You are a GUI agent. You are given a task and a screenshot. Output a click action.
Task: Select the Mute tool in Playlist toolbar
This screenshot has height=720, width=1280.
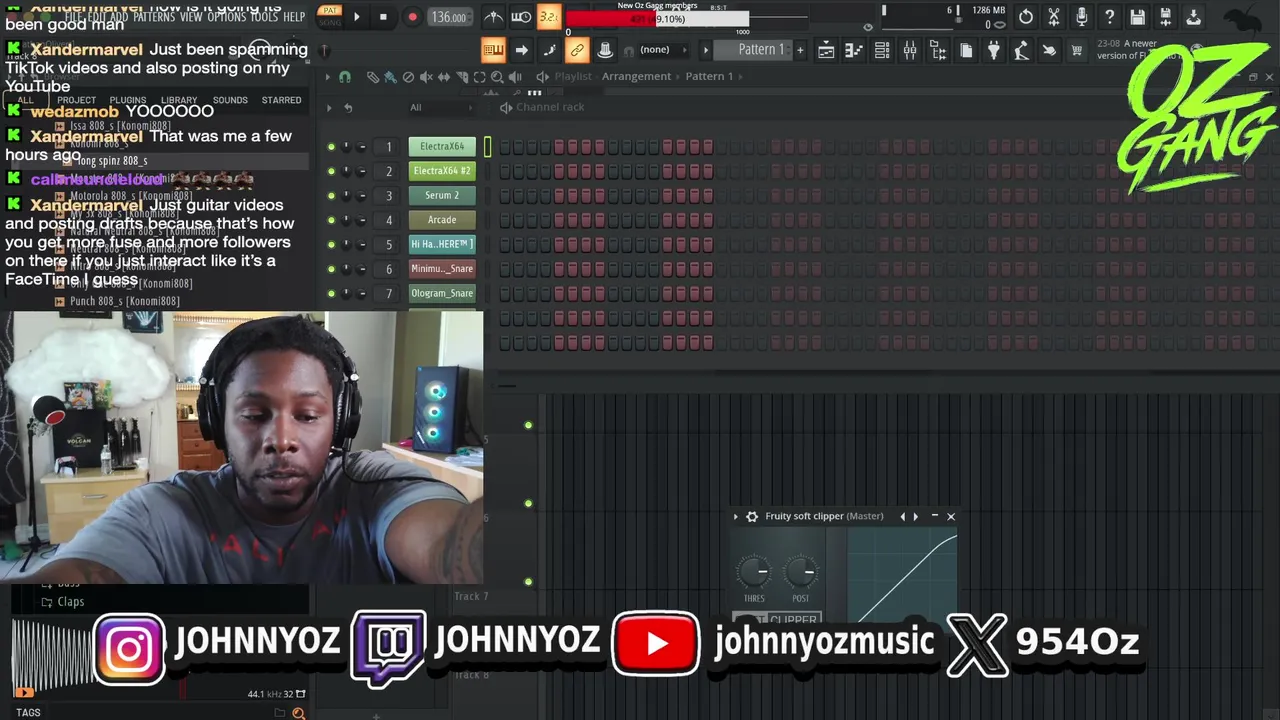(x=426, y=77)
